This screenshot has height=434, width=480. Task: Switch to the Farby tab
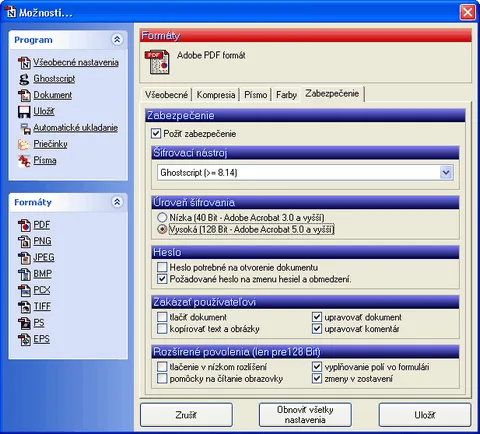(x=286, y=95)
